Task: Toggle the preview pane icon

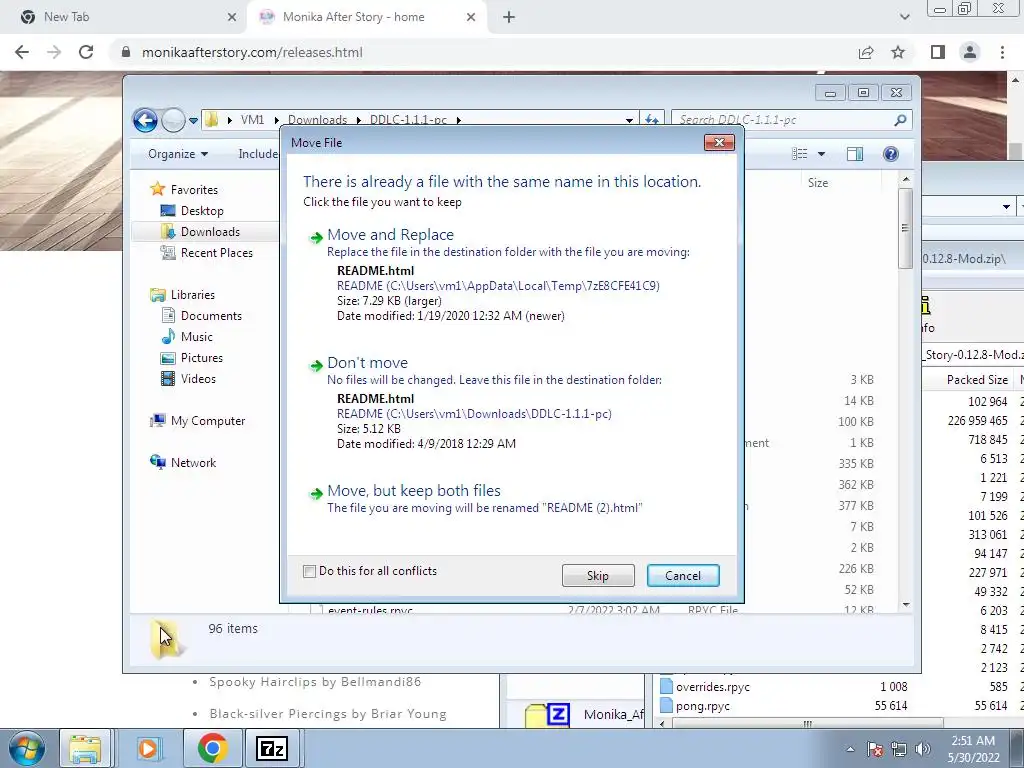Action: (854, 154)
